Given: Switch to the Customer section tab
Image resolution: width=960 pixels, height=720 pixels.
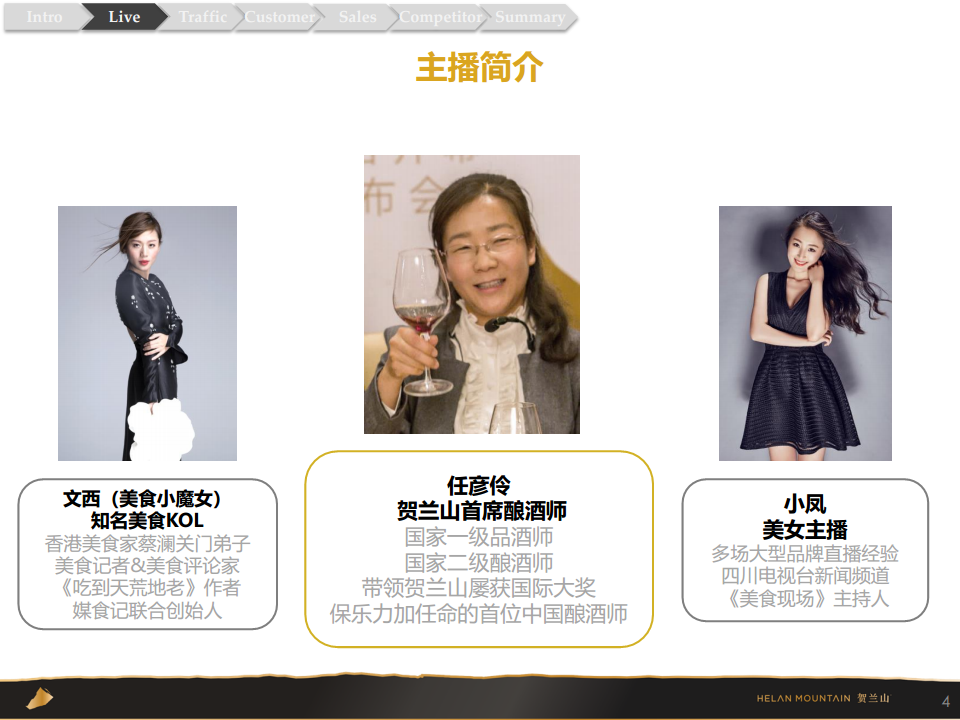Looking at the screenshot, I should (x=280, y=17).
